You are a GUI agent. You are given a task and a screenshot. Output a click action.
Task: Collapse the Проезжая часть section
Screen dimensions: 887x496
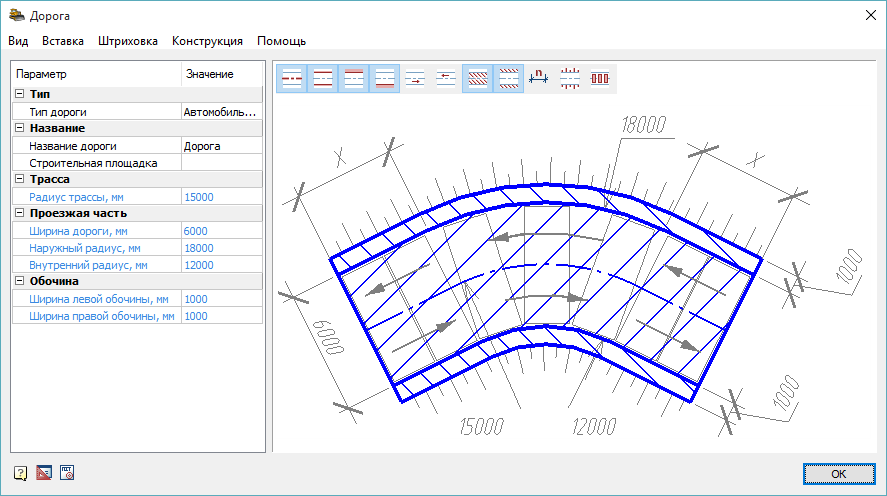(19, 213)
